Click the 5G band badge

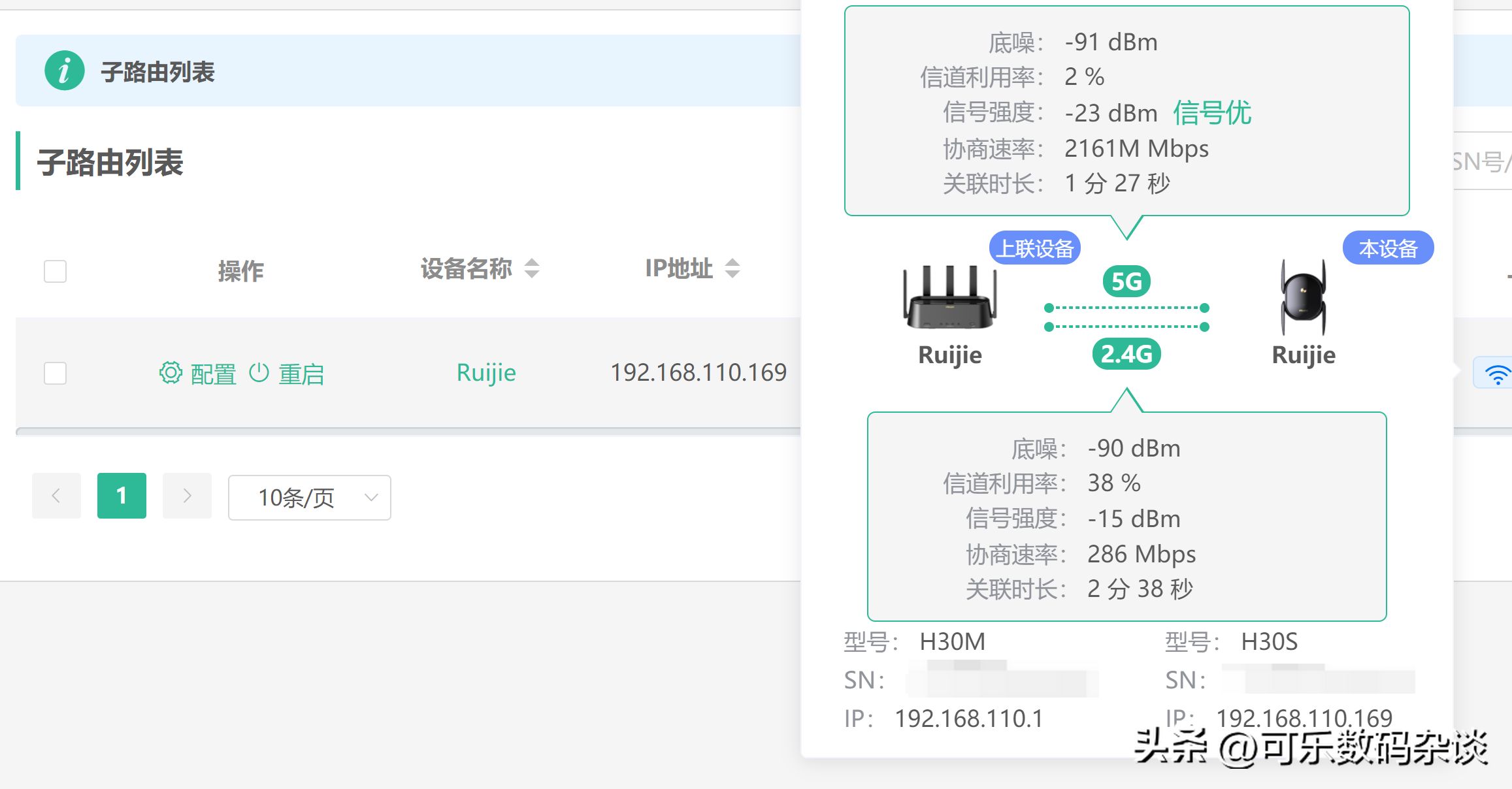[x=1126, y=282]
